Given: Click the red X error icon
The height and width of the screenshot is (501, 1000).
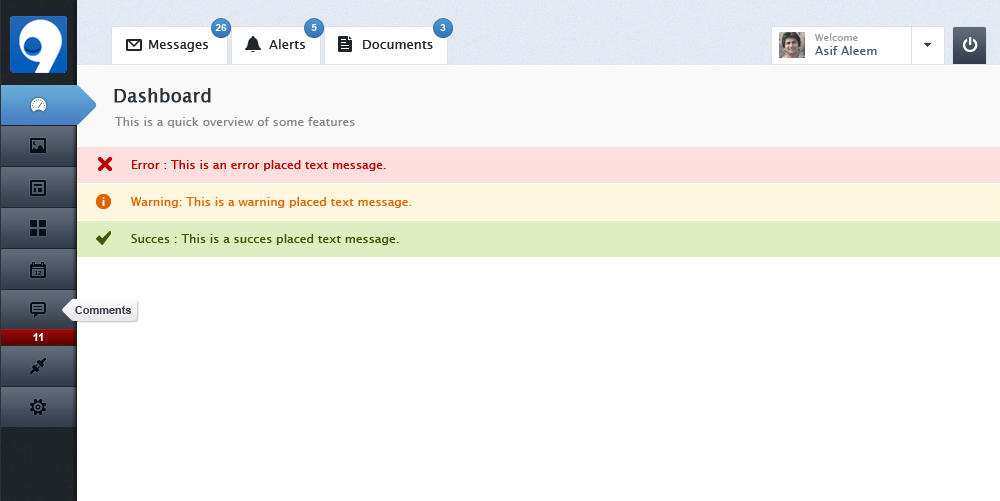Looking at the screenshot, I should [x=104, y=165].
